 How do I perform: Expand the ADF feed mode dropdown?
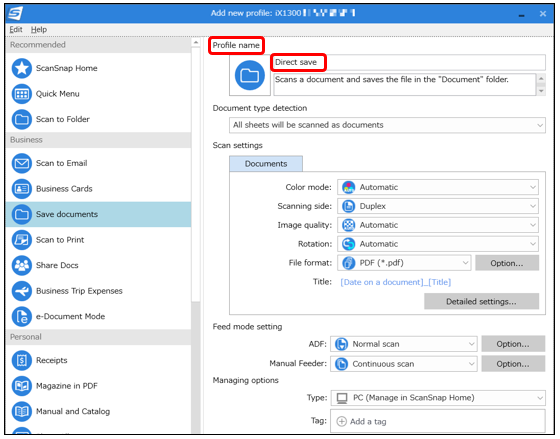tap(404, 344)
